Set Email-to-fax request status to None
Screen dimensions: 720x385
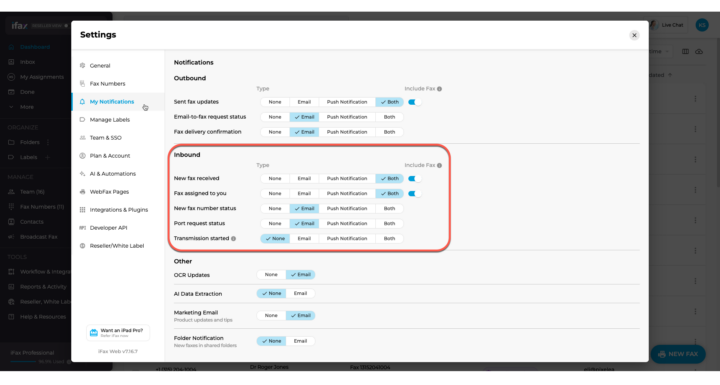point(275,117)
